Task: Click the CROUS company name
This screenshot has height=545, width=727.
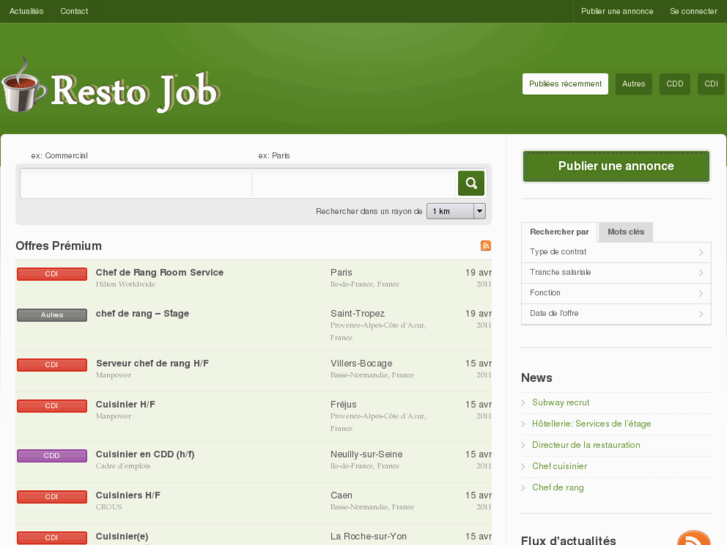Action: click(108, 507)
